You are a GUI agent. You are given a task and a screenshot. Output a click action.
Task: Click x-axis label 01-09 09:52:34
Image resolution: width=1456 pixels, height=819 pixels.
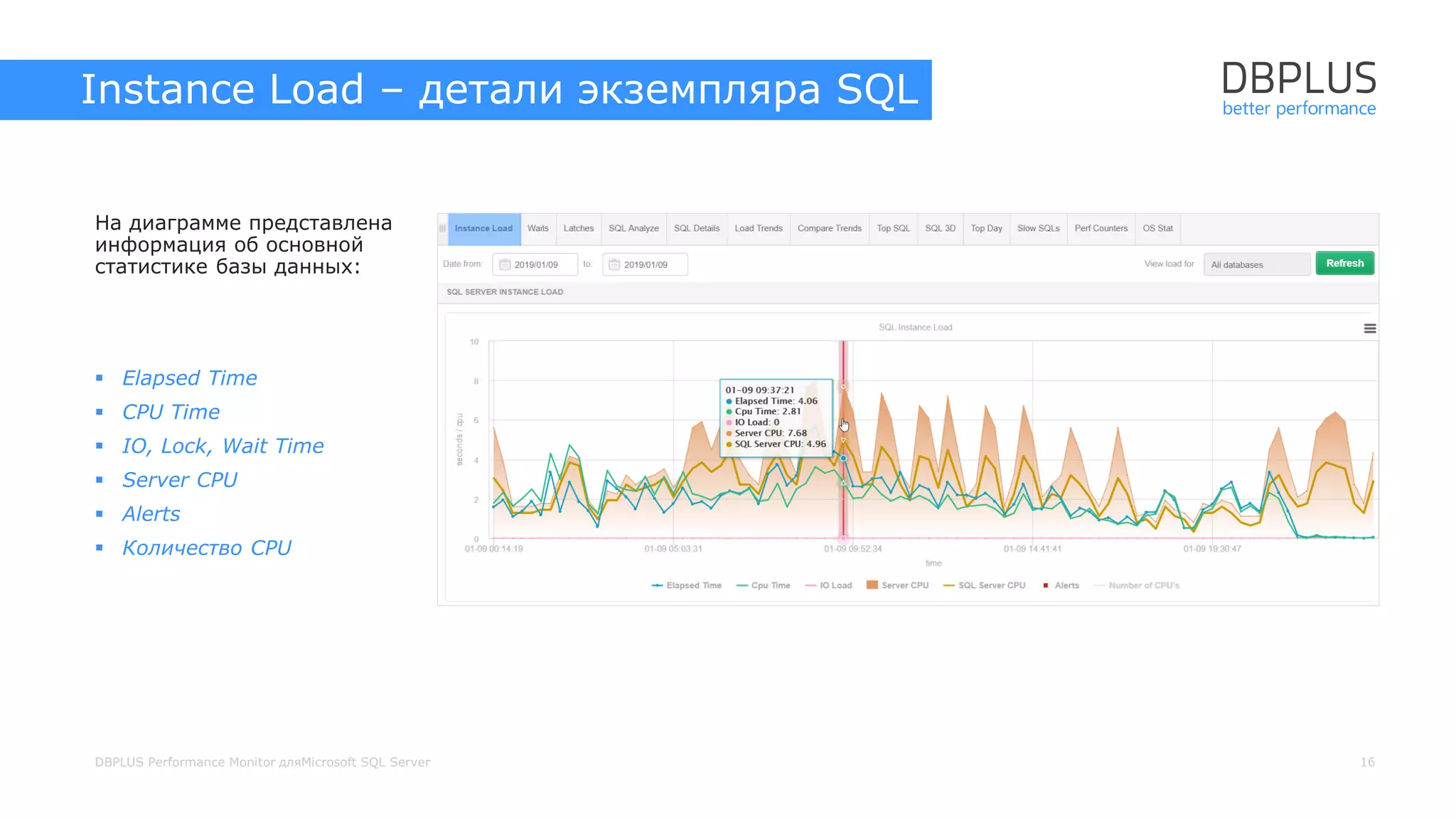click(x=852, y=549)
